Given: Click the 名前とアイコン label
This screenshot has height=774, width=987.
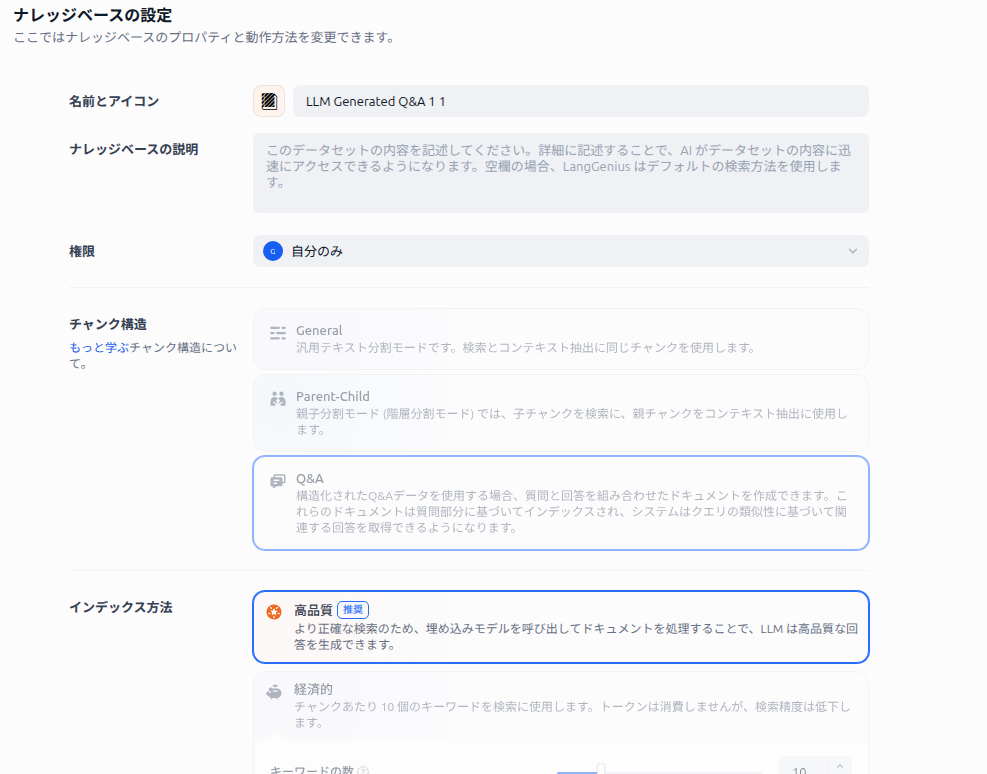Looking at the screenshot, I should [x=114, y=101].
